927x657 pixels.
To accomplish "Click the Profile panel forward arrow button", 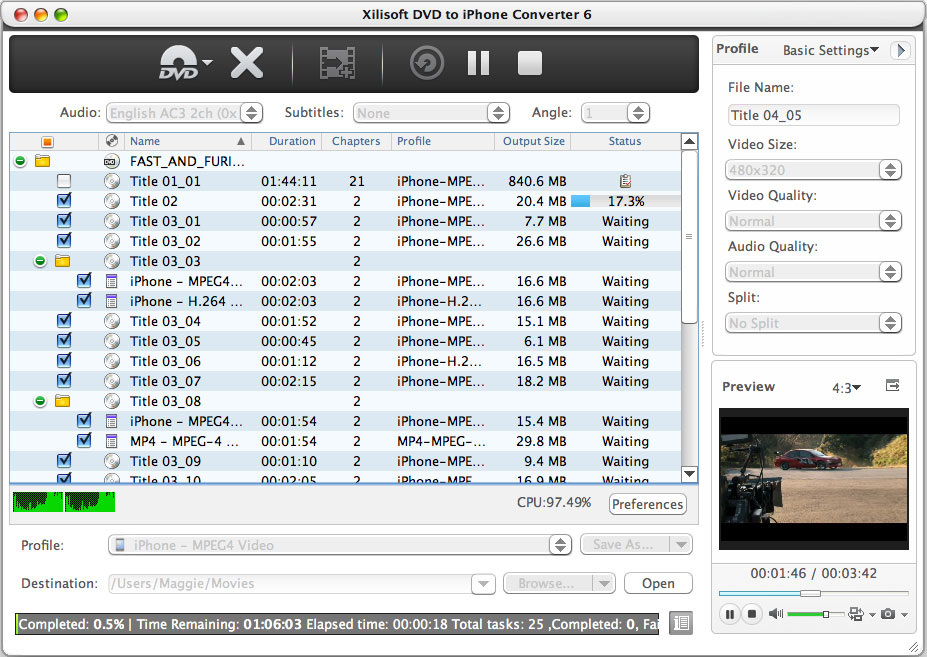I will 900,50.
